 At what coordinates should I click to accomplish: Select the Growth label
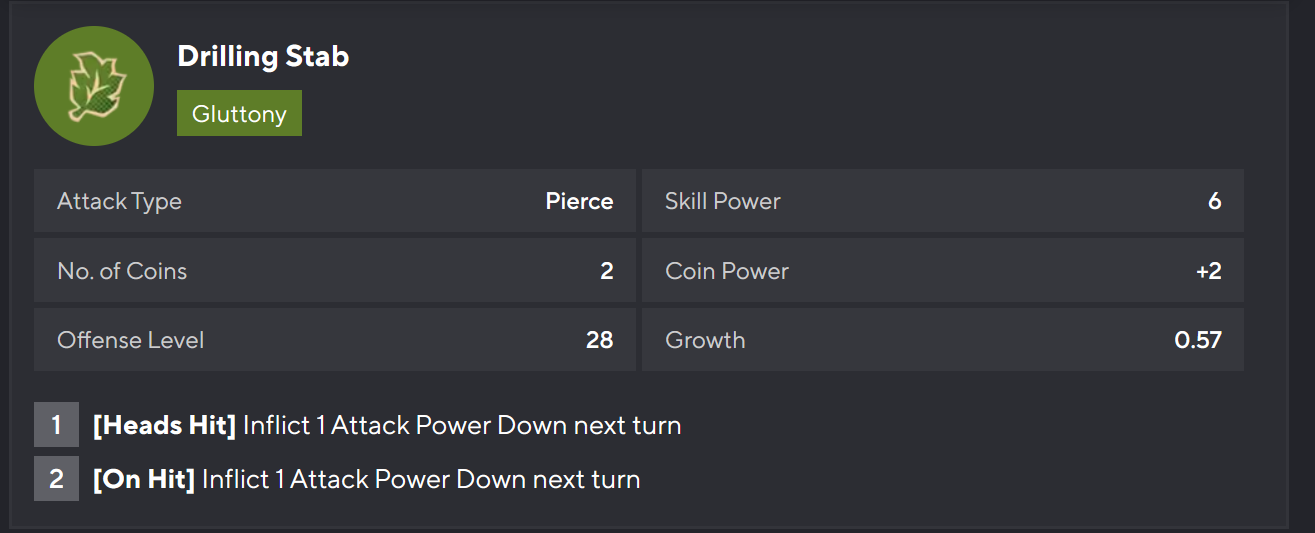[x=705, y=340]
